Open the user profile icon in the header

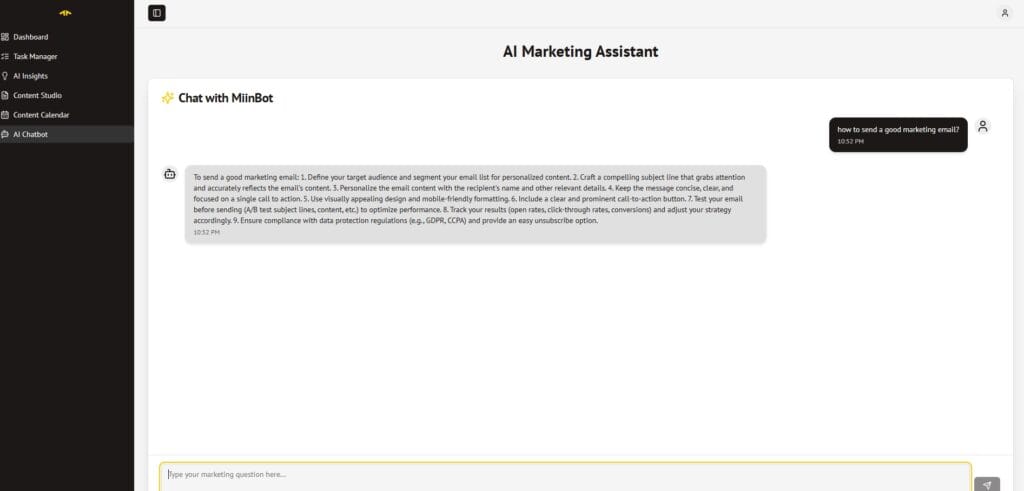[x=1005, y=13]
